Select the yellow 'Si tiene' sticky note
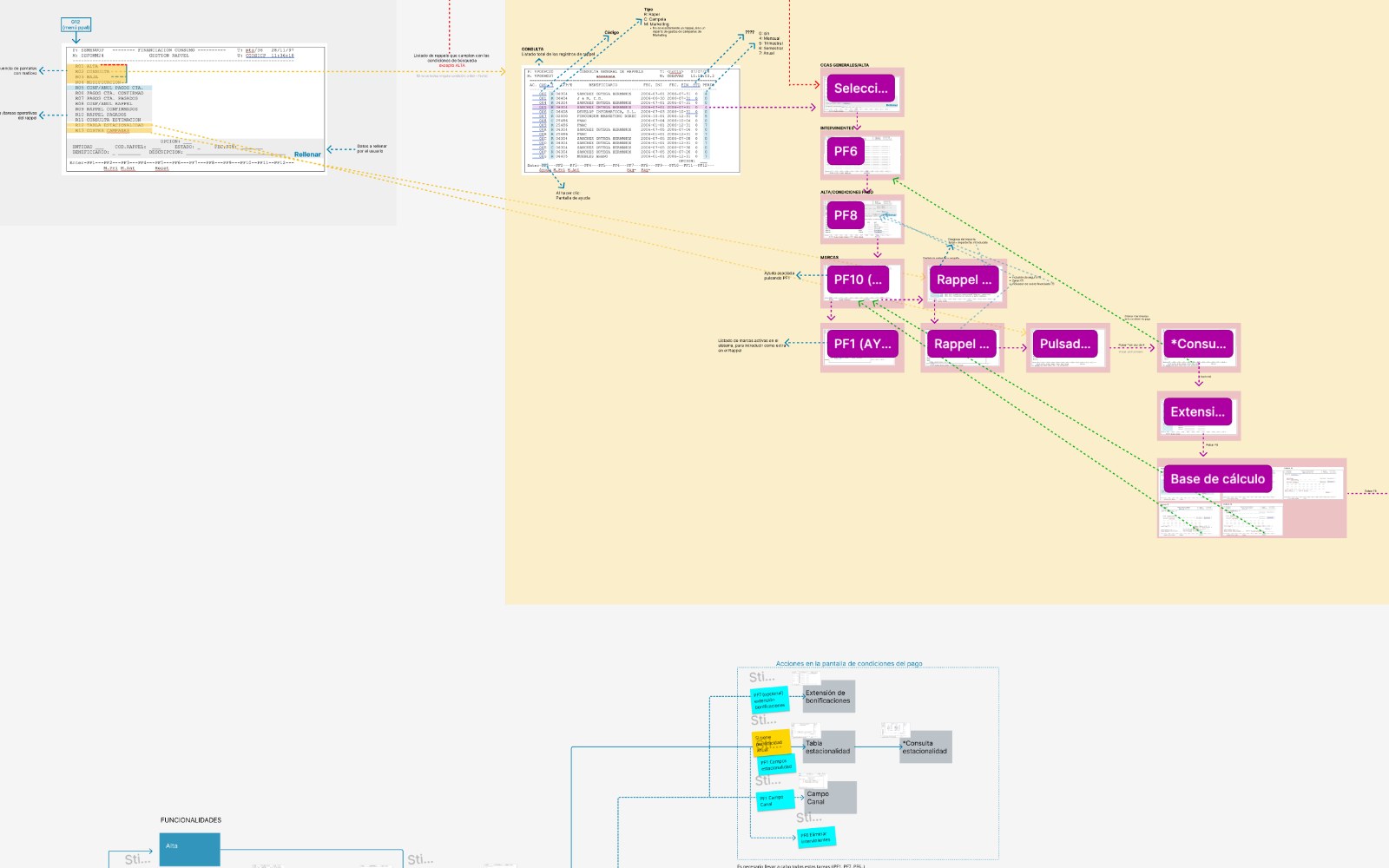 point(772,743)
